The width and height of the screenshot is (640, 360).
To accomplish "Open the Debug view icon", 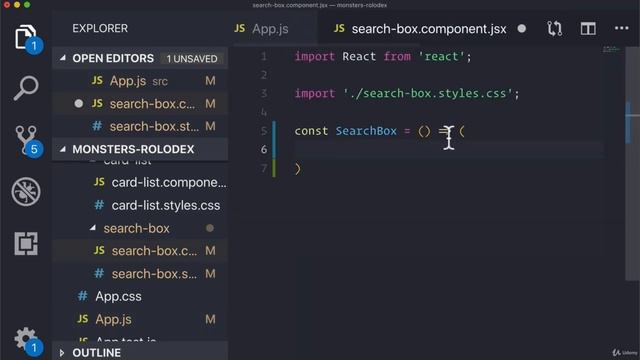I will coord(26,191).
